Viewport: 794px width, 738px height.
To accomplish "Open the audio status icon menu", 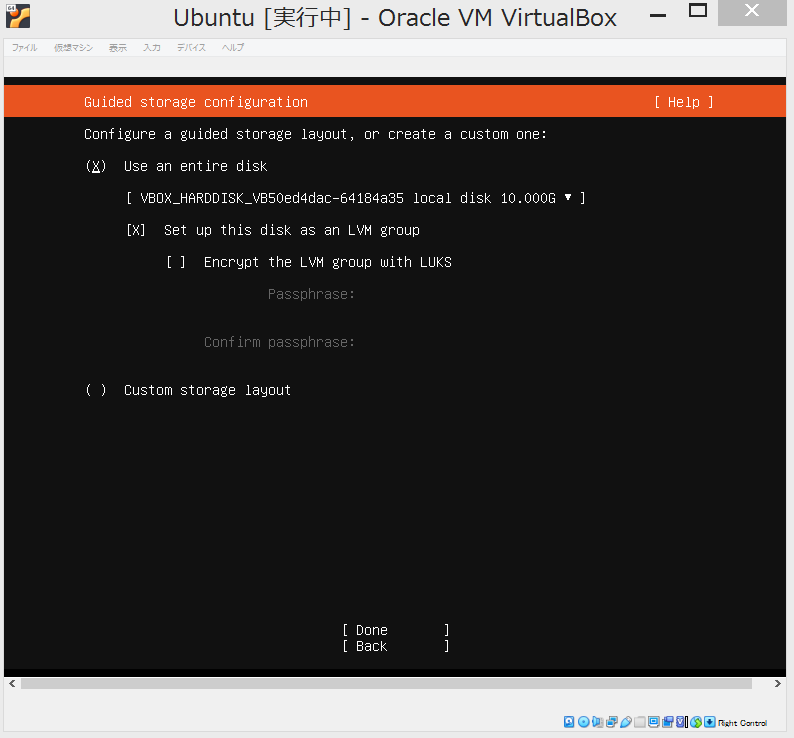I will click(598, 722).
